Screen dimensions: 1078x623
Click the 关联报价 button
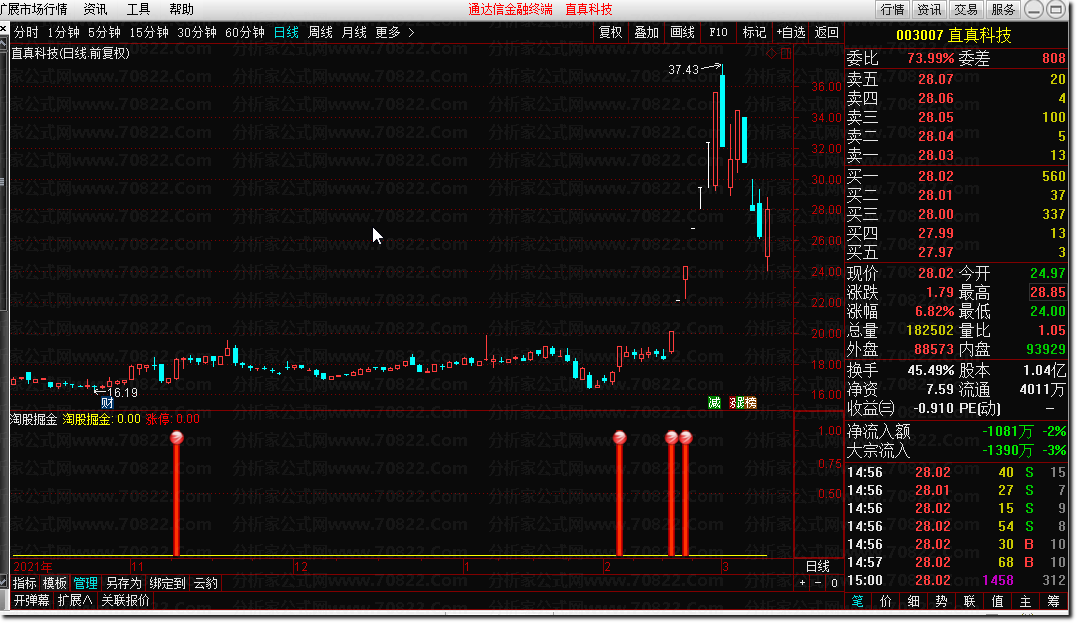tap(125, 600)
